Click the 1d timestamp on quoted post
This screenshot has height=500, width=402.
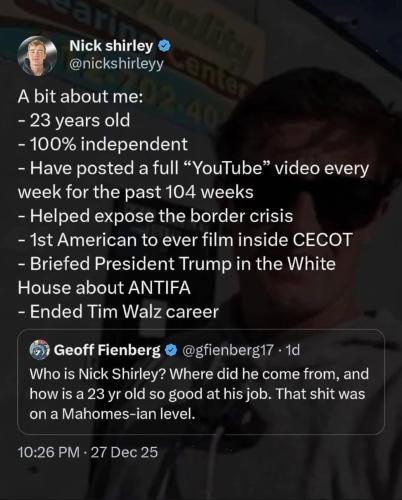(293, 350)
